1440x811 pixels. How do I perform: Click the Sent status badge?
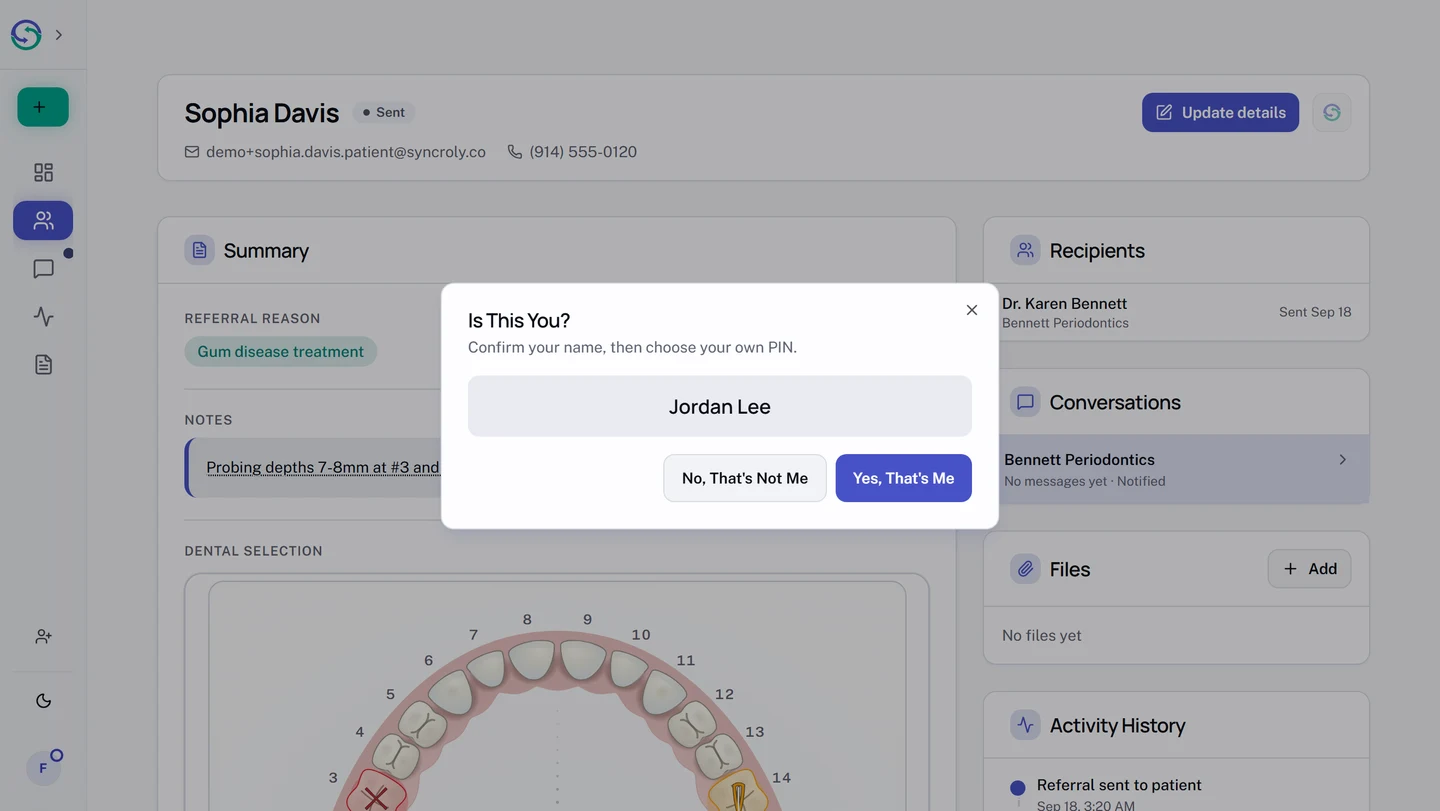coord(384,113)
